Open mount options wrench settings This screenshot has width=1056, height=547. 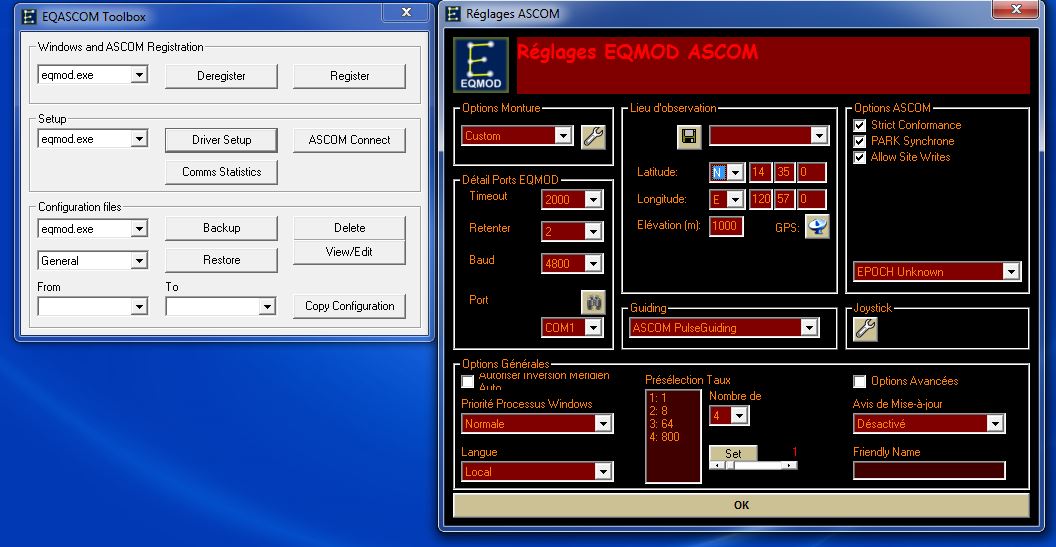pos(593,137)
